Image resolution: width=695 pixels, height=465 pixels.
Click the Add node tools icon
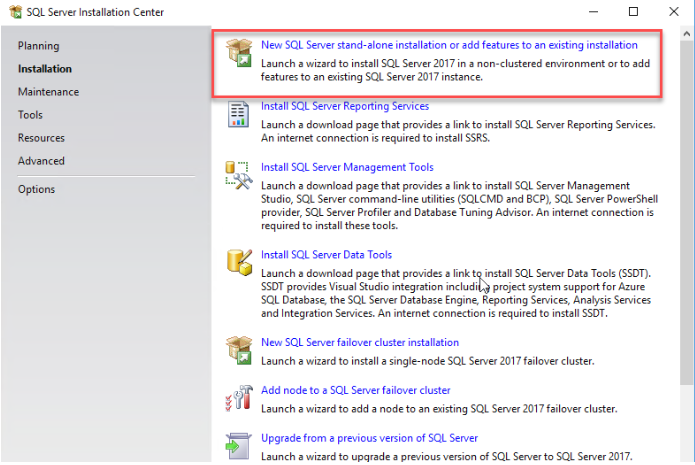point(239,398)
